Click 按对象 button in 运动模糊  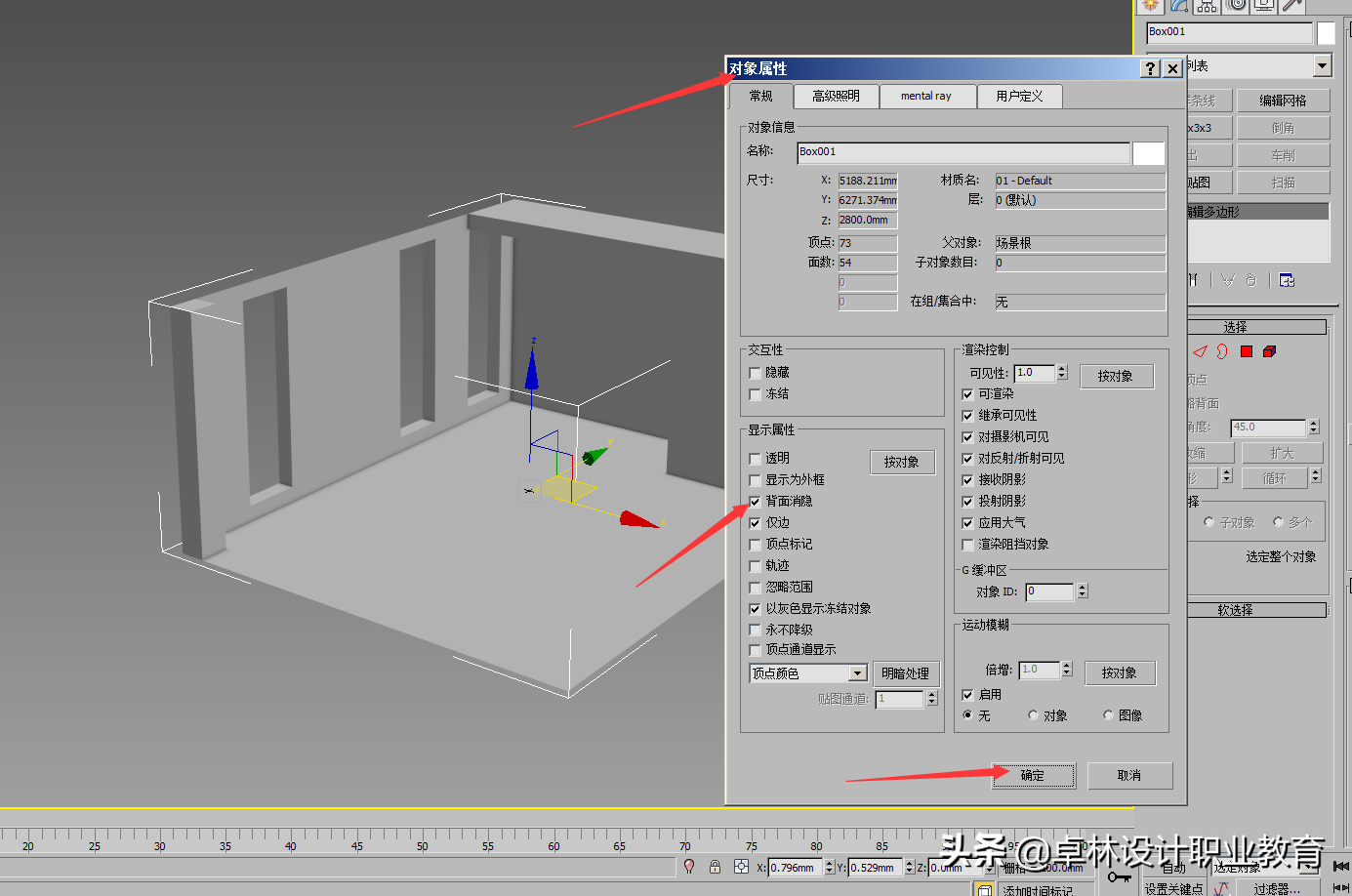tap(1120, 672)
